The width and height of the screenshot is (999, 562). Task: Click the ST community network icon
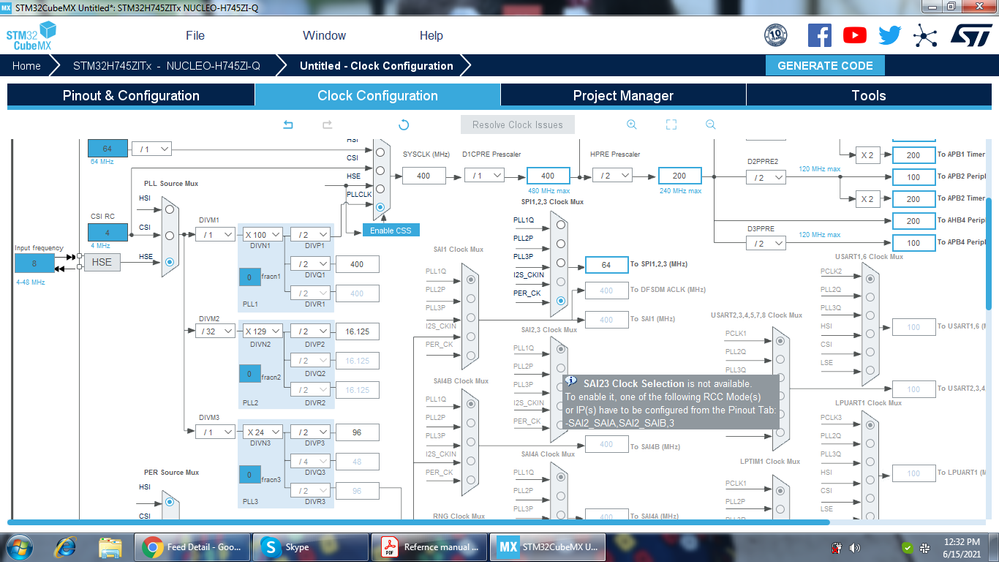coord(924,36)
